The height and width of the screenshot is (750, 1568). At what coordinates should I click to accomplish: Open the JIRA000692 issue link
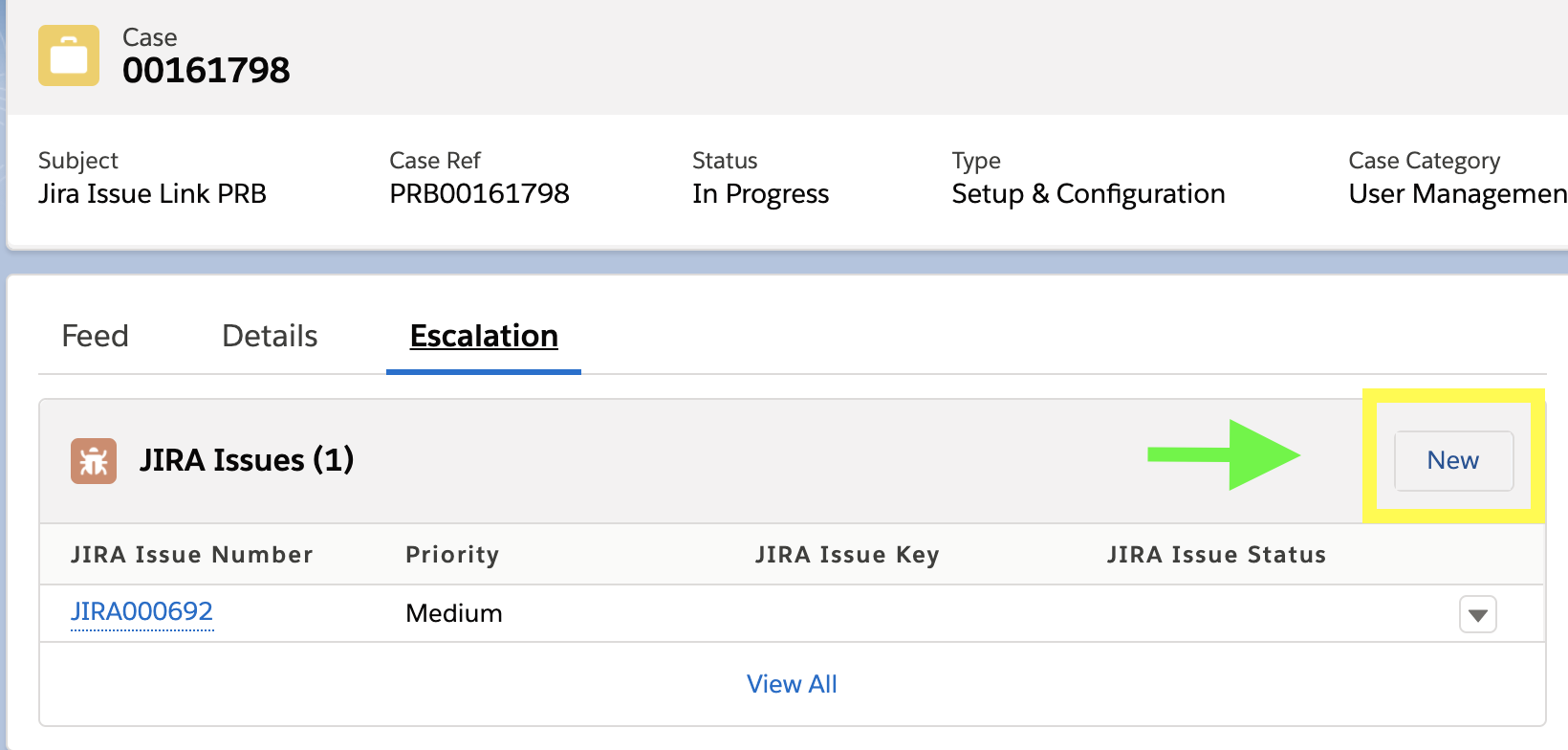pos(142,611)
